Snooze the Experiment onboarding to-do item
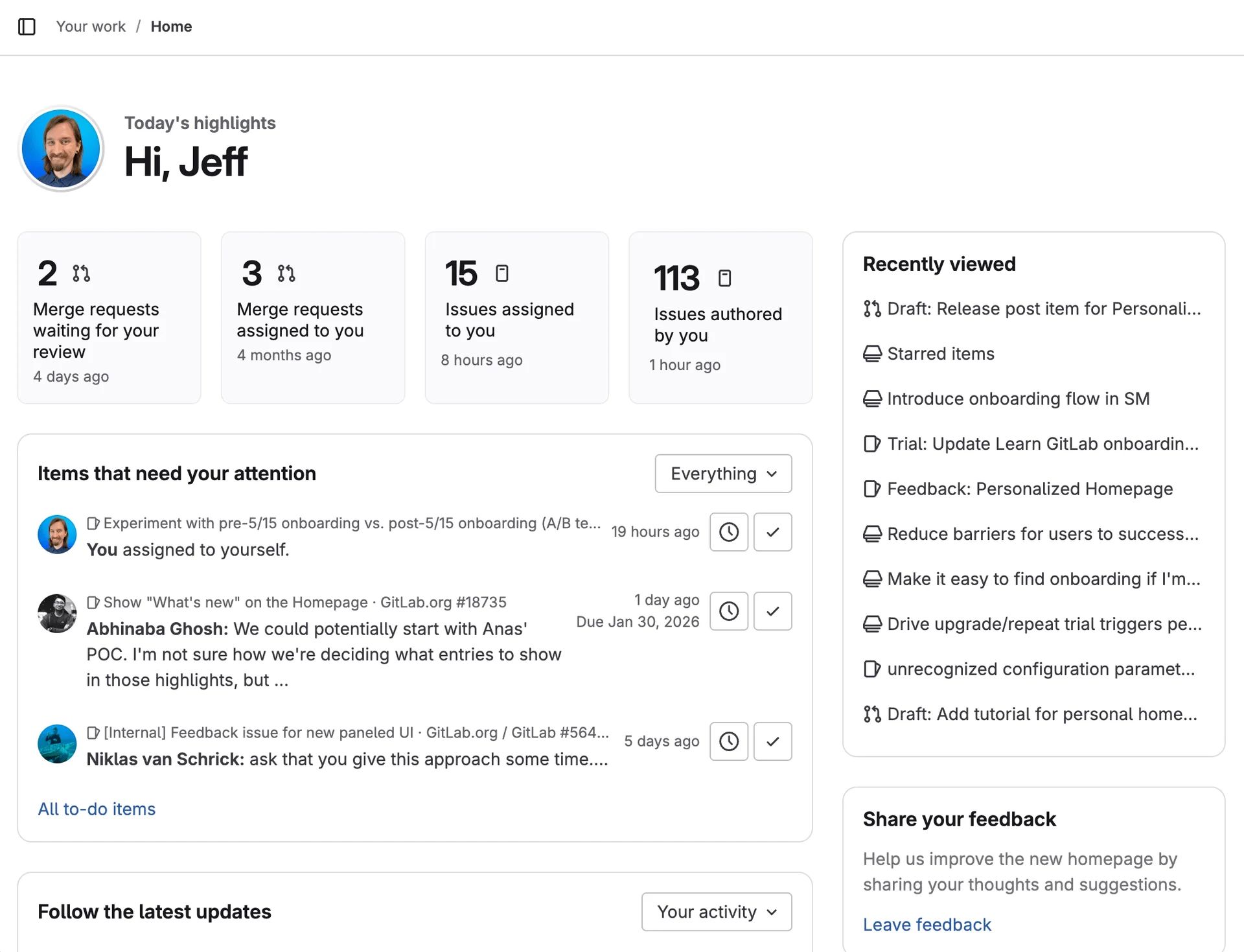This screenshot has width=1244, height=952. (729, 532)
